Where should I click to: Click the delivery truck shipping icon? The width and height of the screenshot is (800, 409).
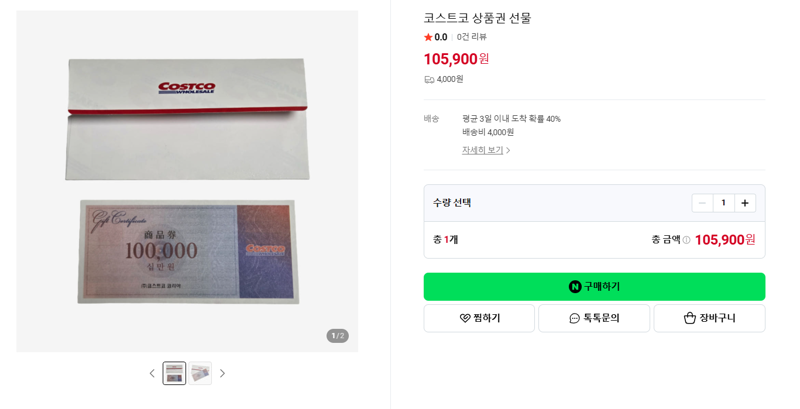tap(429, 80)
